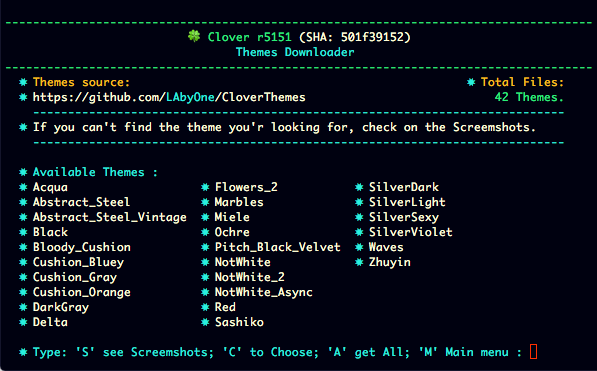The image size is (597, 371).
Task: Select the NotWhite_Async theme entry
Action: pos(263,292)
